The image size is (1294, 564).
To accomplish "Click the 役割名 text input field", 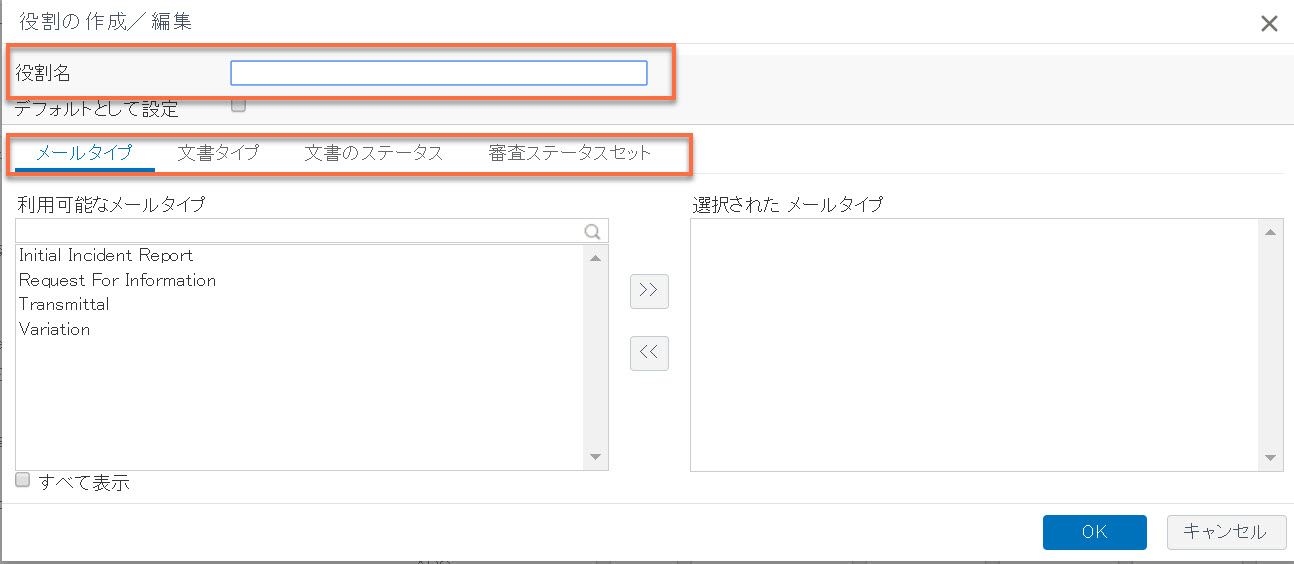I will (439, 73).
